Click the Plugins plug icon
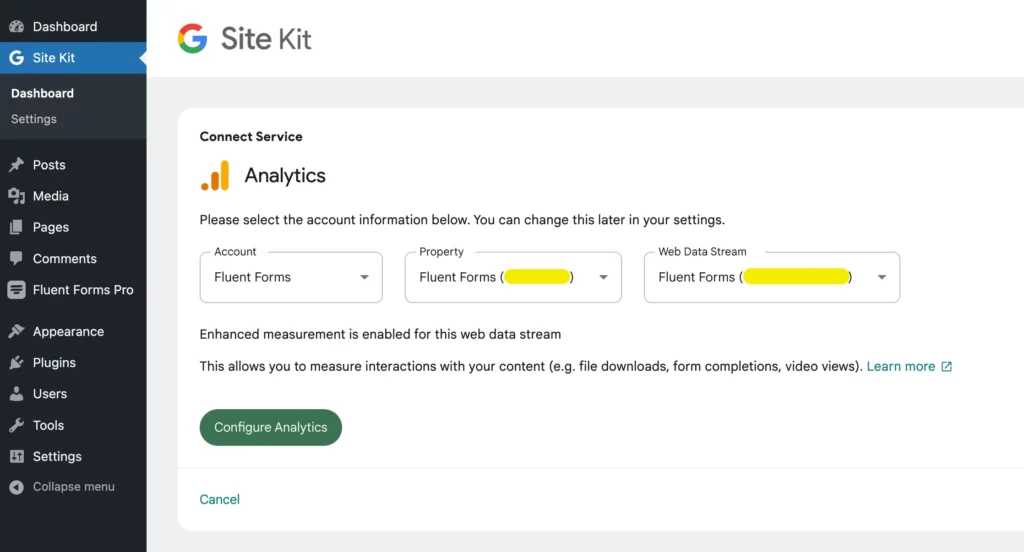Viewport: 1024px width, 552px height. [16, 363]
